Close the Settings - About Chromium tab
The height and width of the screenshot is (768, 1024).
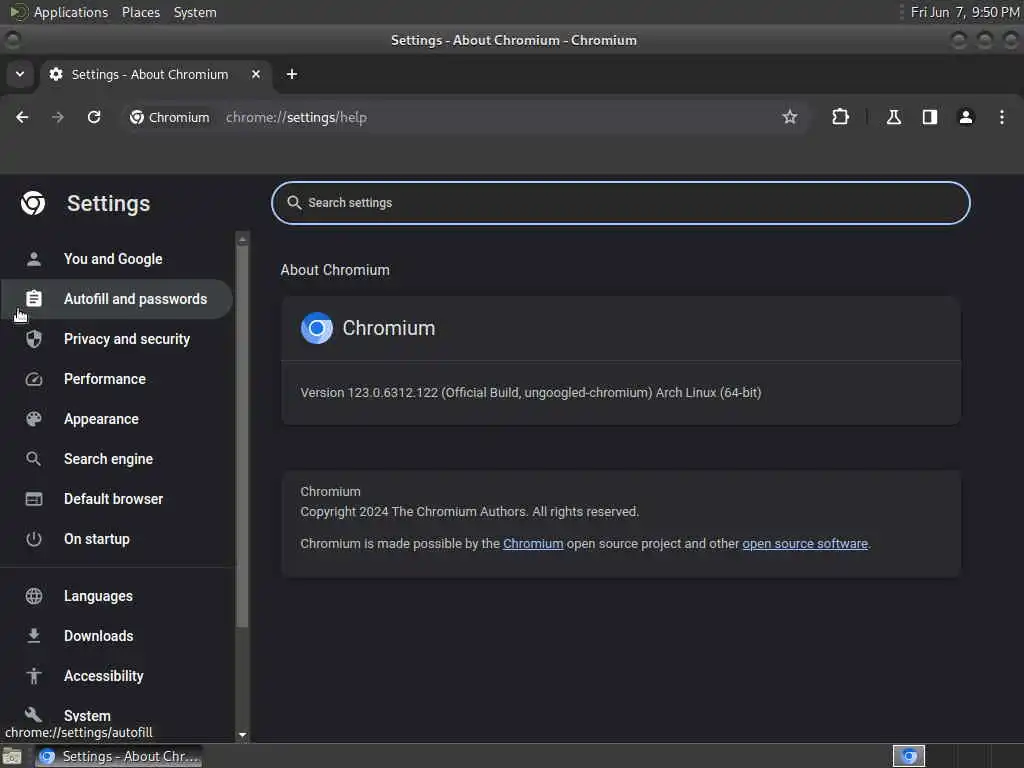[x=256, y=74]
